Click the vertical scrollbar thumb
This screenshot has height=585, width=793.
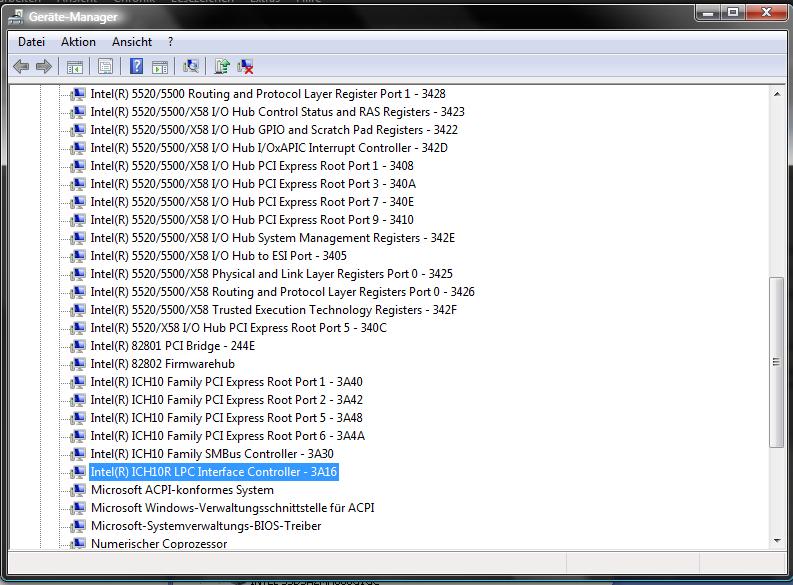pos(776,362)
